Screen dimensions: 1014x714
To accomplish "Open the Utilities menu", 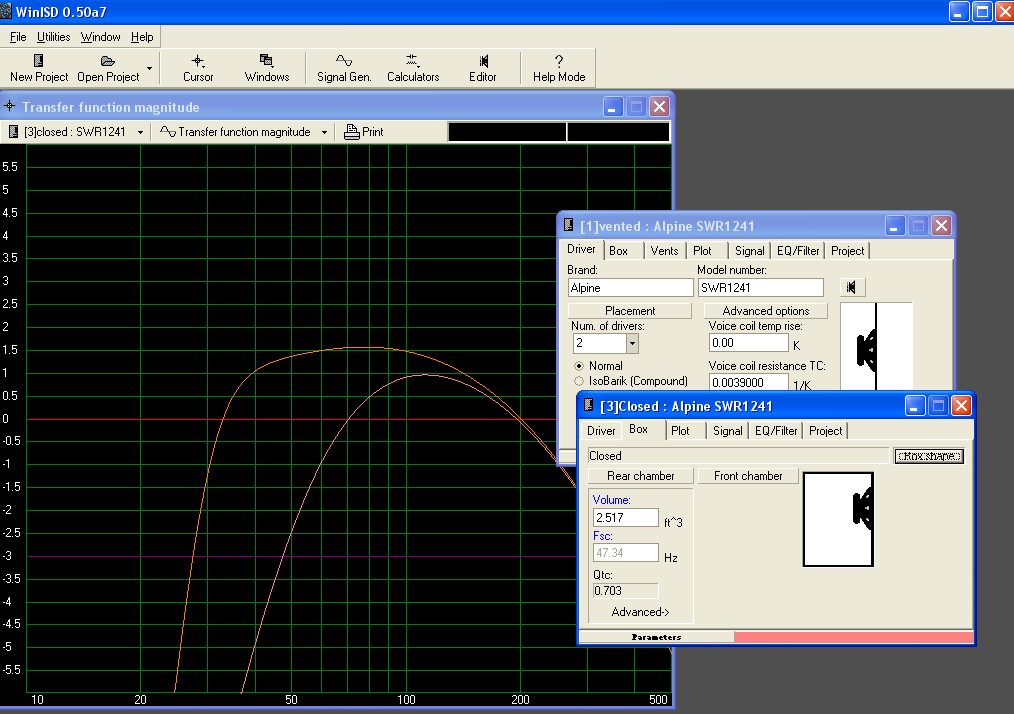I will [x=54, y=37].
